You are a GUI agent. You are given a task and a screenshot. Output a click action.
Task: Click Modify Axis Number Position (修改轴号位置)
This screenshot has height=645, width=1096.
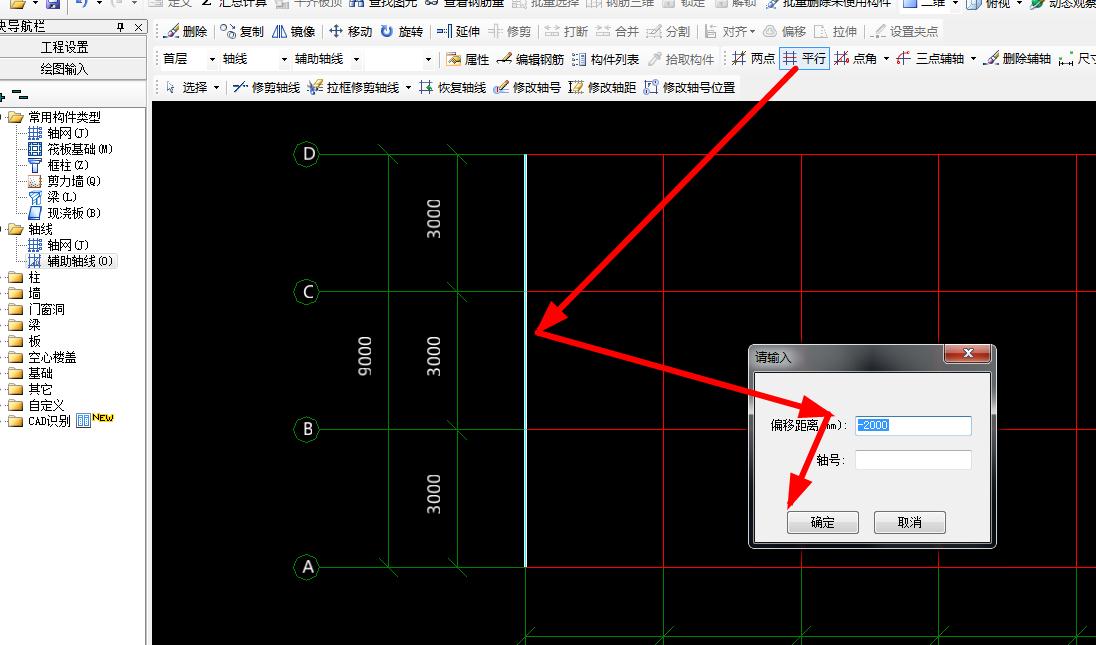689,87
